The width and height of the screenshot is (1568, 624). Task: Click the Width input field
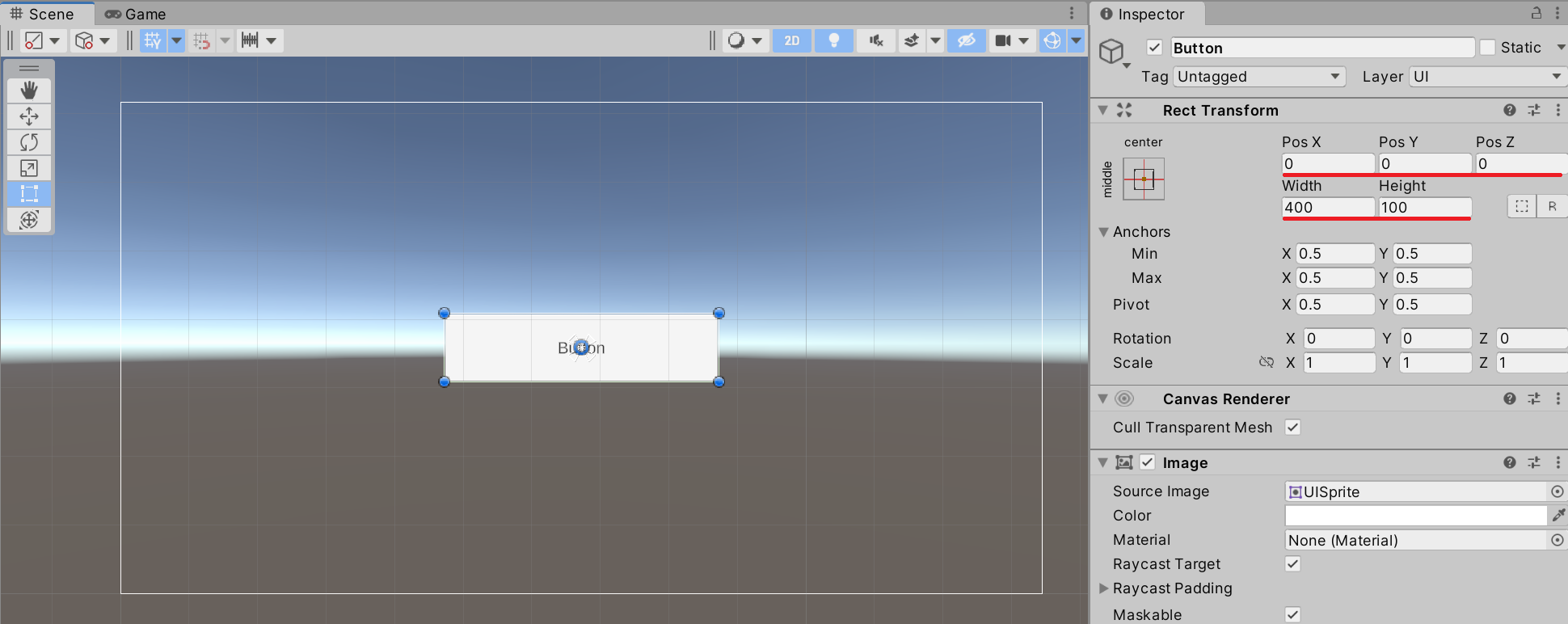click(x=1328, y=208)
